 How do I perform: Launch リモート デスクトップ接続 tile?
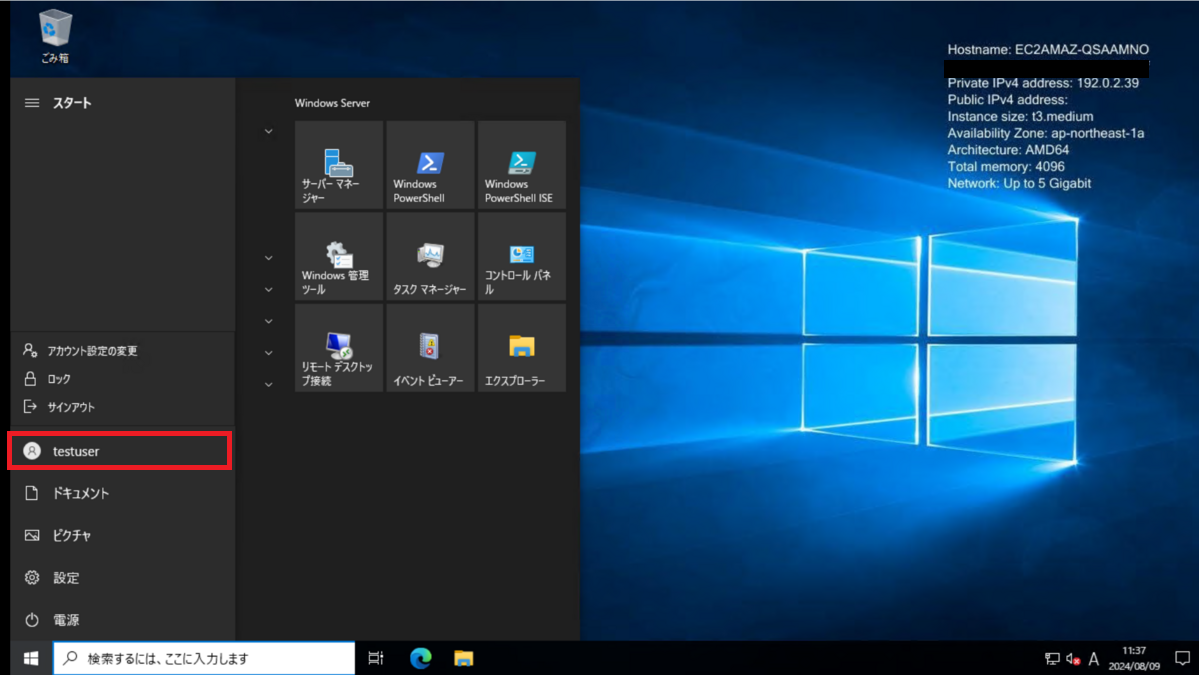tap(339, 348)
